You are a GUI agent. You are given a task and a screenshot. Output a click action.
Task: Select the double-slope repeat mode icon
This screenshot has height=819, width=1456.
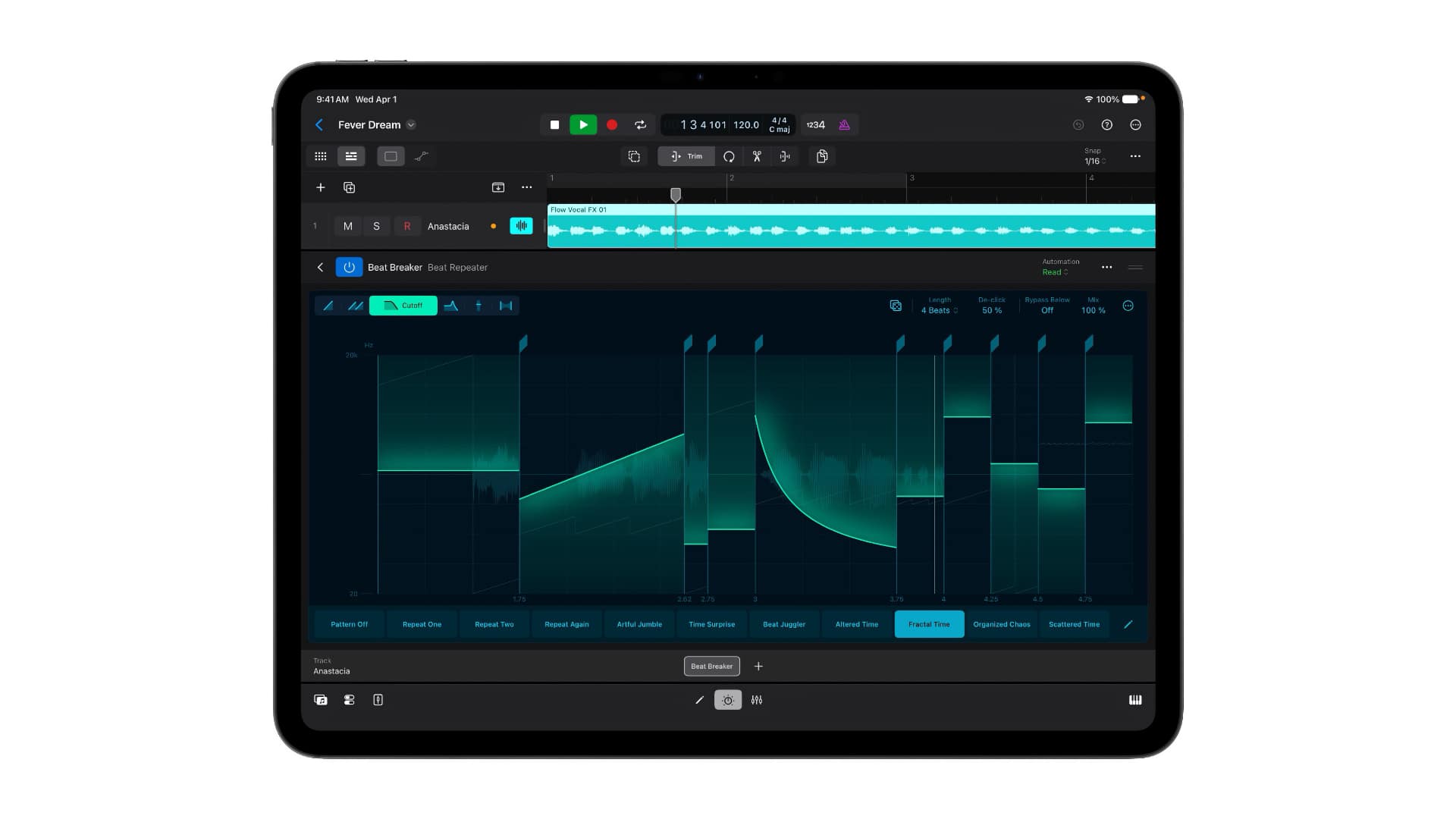coord(355,306)
